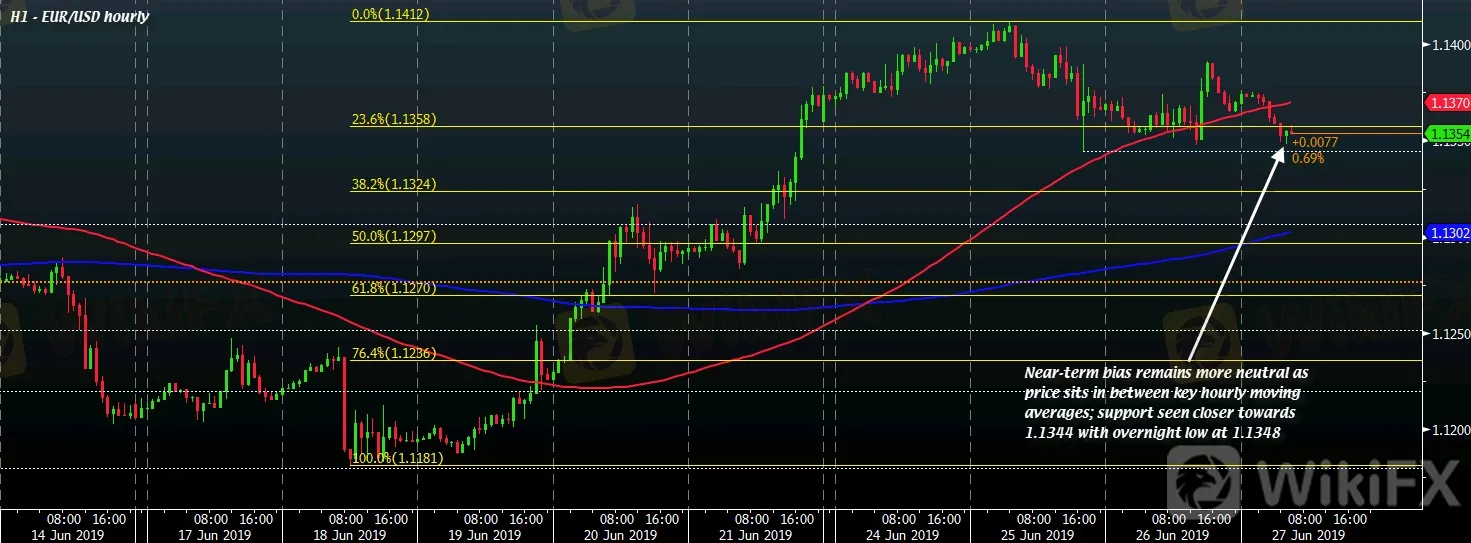Click the 100.0%(1.1181) Fibonacci label
The width and height of the screenshot is (1471, 543).
click(x=397, y=458)
